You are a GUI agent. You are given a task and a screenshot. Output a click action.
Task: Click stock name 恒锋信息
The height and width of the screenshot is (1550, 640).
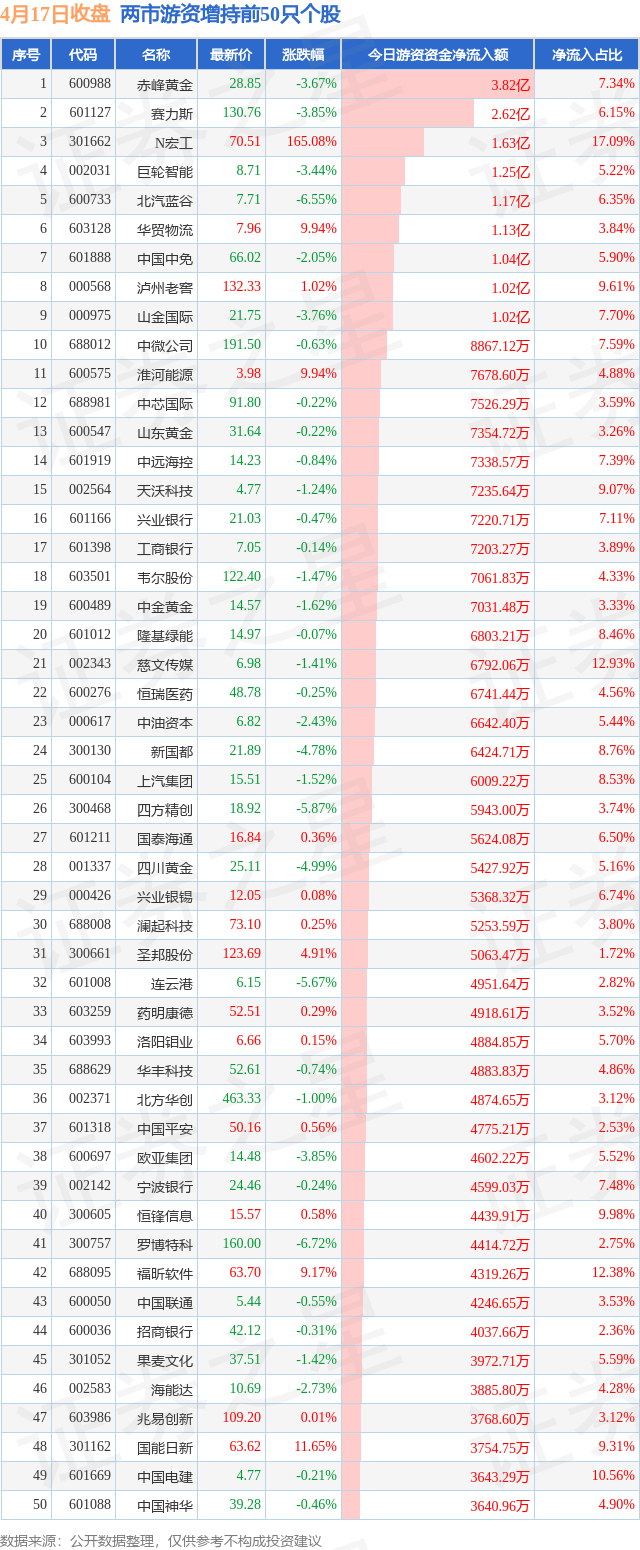(x=165, y=1216)
